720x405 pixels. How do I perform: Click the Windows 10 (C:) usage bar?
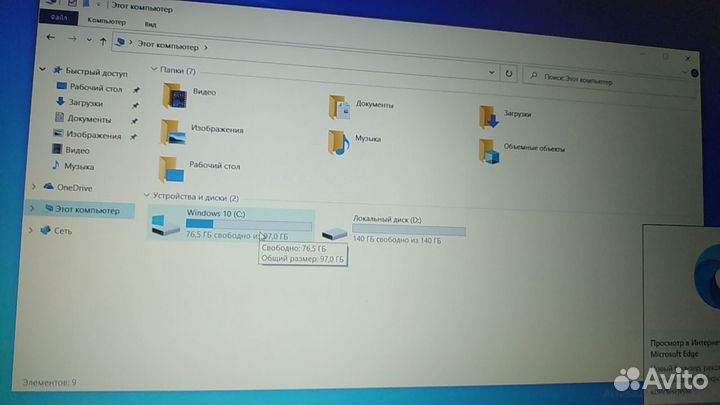(x=249, y=225)
